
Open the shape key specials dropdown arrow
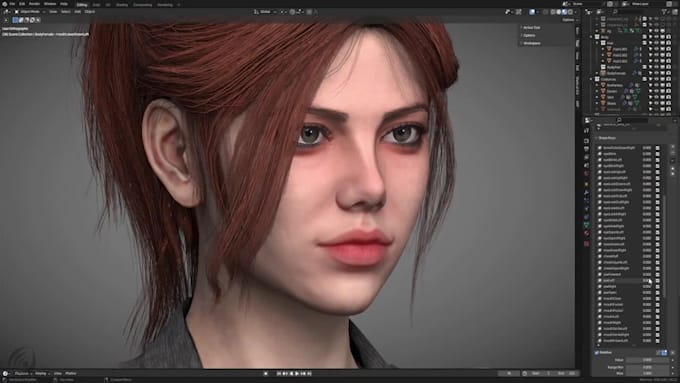coord(673,161)
